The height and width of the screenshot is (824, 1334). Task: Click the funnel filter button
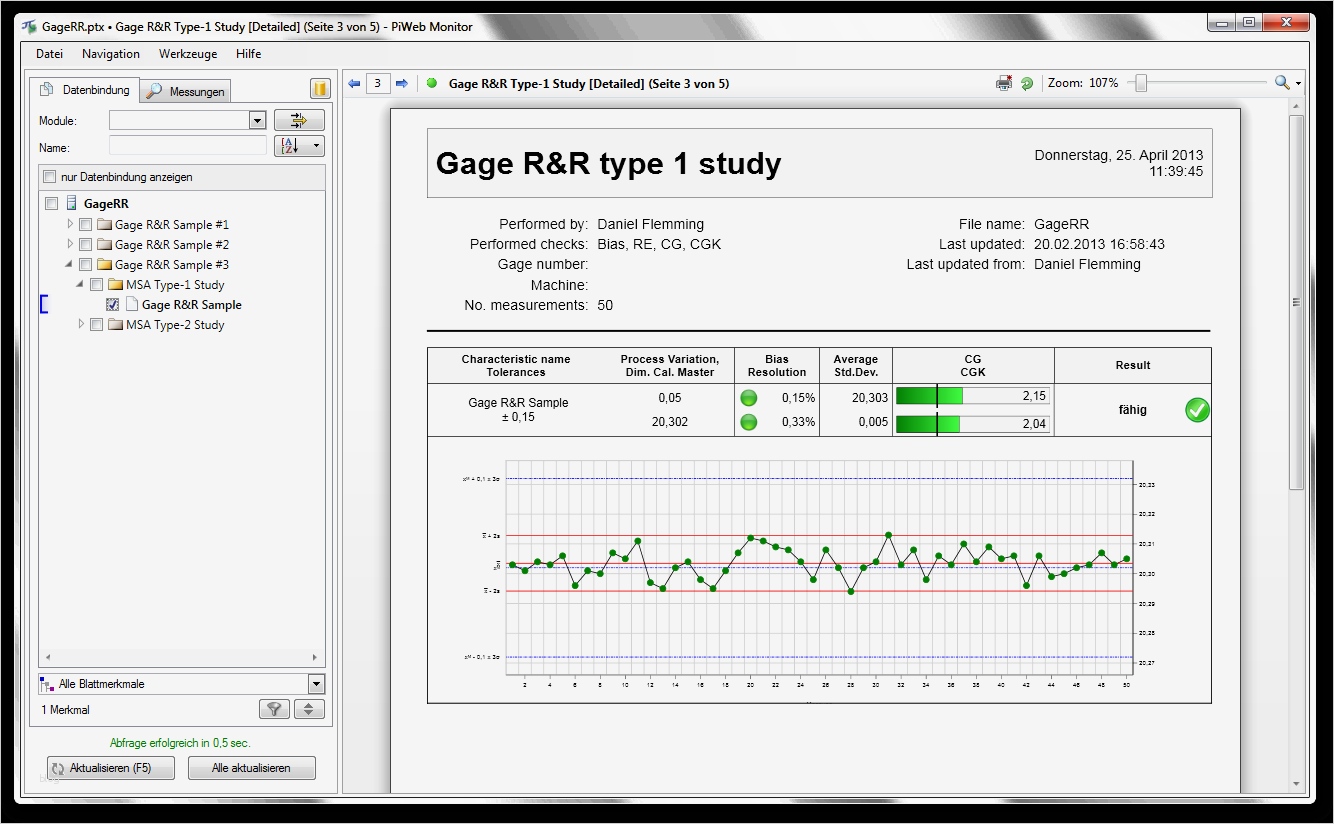click(273, 709)
